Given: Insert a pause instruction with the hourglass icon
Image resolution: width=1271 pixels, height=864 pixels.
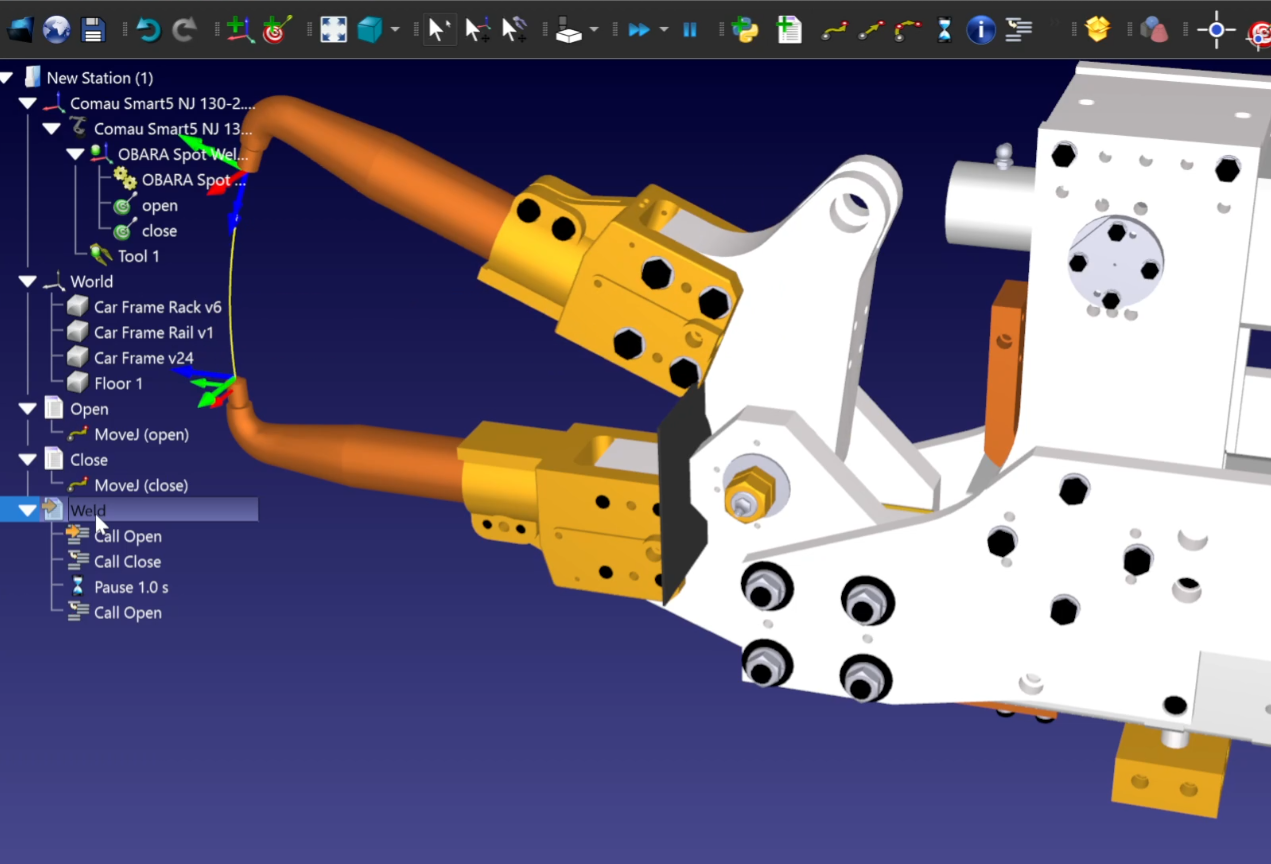Looking at the screenshot, I should click(x=943, y=29).
